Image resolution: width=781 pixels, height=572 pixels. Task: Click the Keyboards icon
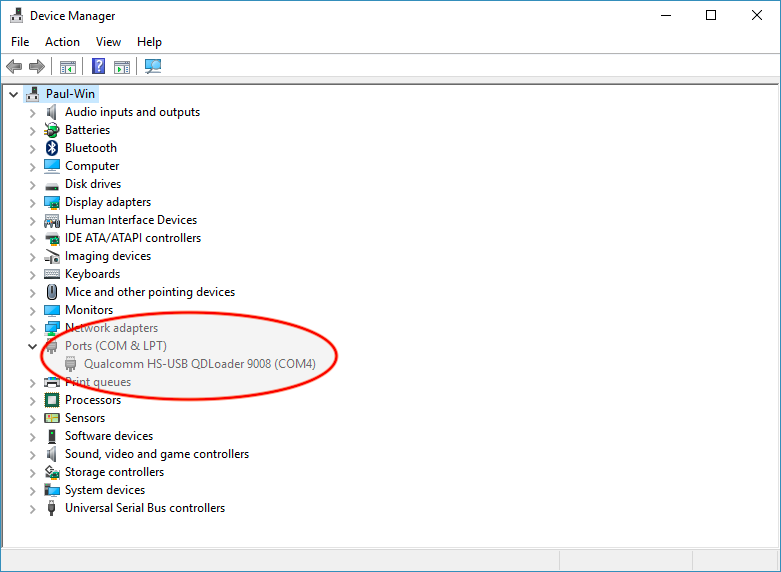click(52, 274)
